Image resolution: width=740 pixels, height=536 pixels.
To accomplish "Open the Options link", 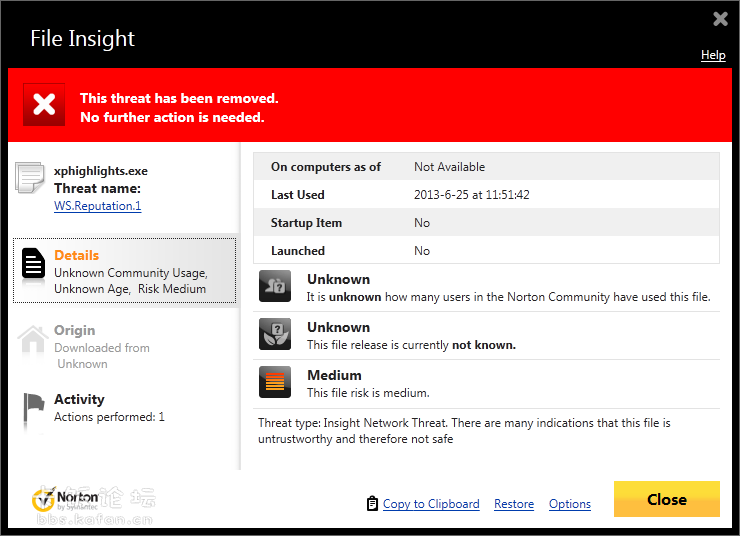I will pyautogui.click(x=570, y=504).
